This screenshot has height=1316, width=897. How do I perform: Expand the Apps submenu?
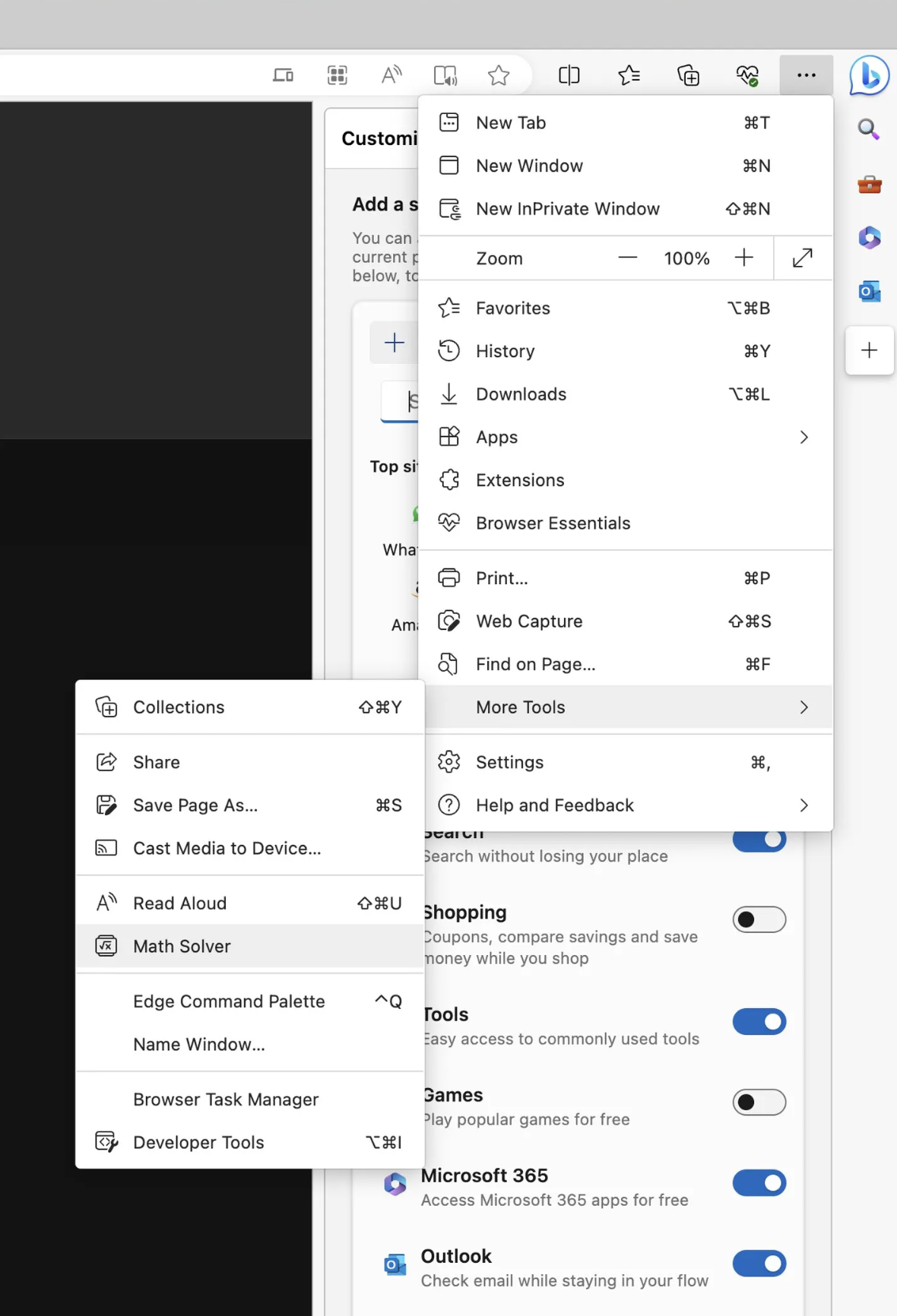coord(626,438)
